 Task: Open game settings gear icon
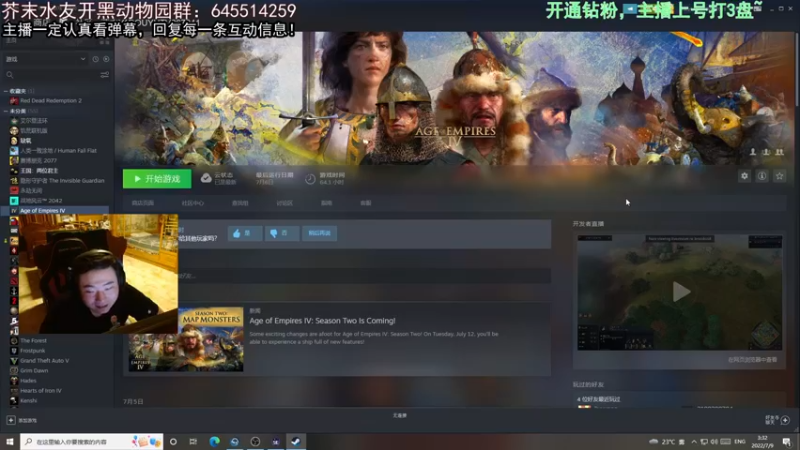(x=744, y=176)
